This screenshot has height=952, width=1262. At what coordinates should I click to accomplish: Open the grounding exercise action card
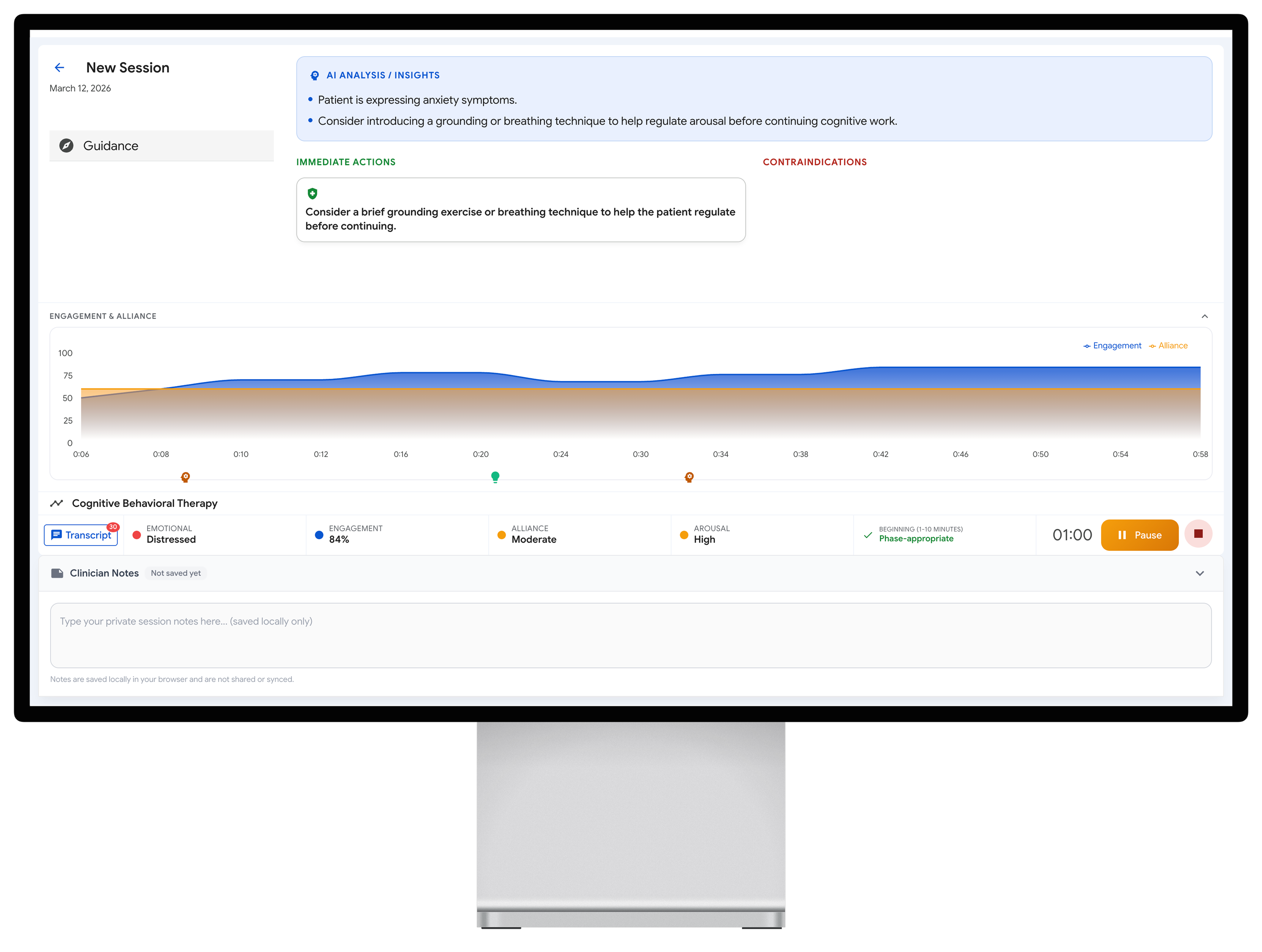pos(520,210)
